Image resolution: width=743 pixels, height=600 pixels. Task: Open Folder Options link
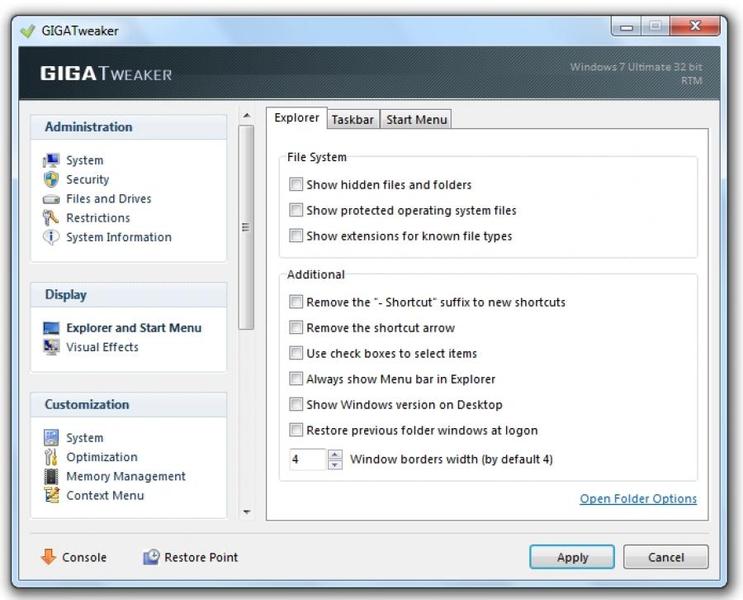coord(638,499)
